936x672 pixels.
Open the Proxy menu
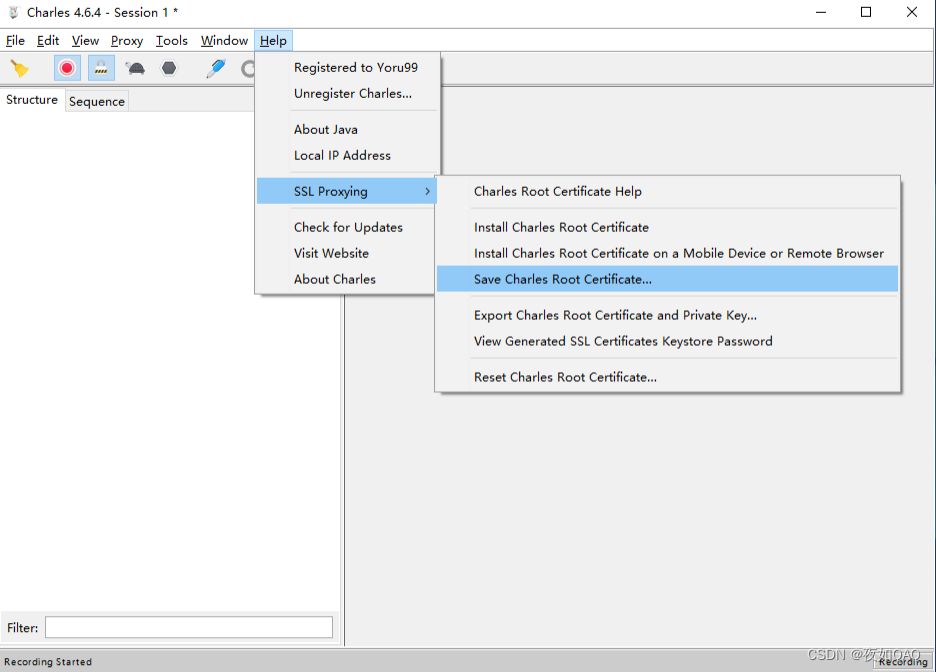tap(127, 41)
